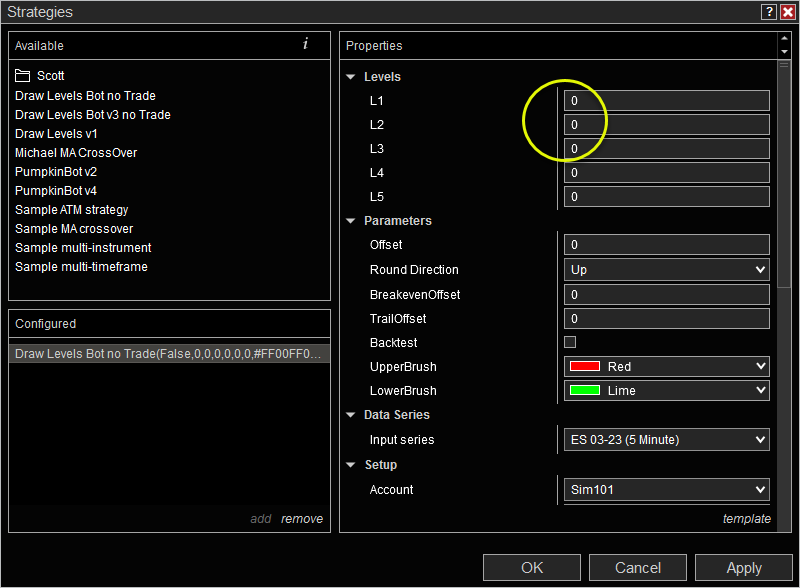
Task: Select Sample multi-instrument strategy
Action: point(83,248)
